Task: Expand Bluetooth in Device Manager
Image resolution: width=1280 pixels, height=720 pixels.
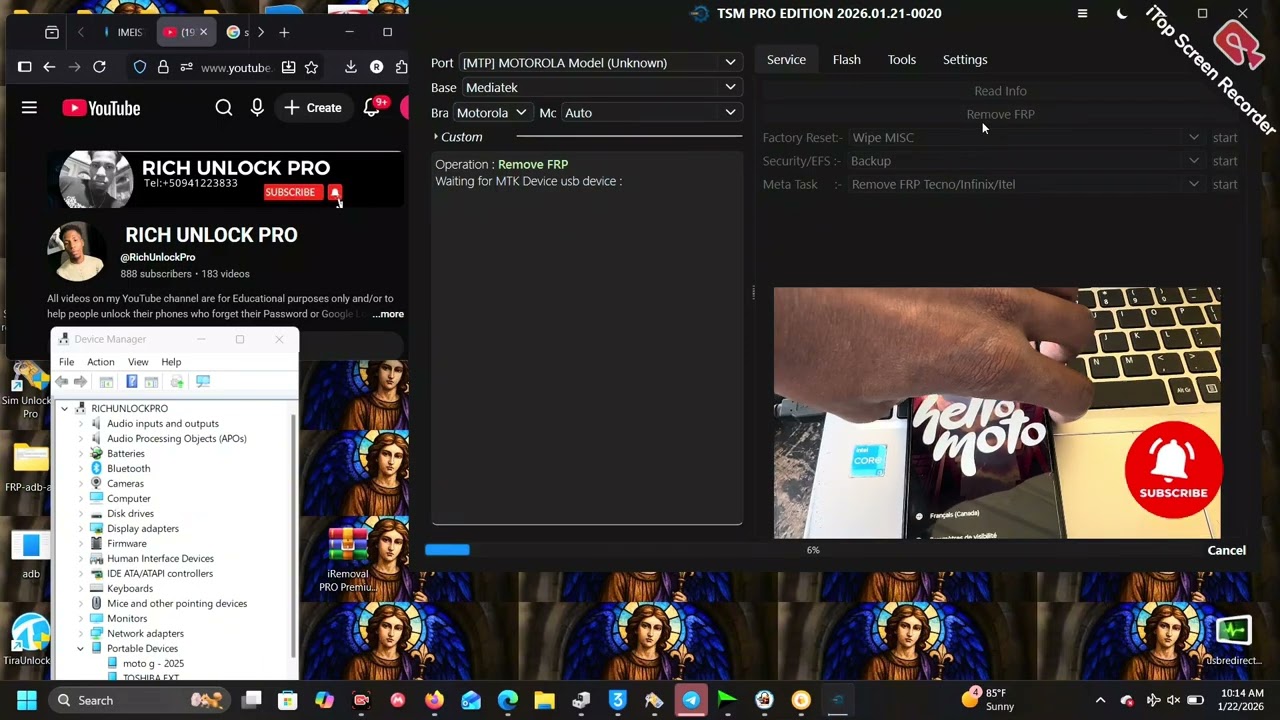Action: click(81, 468)
